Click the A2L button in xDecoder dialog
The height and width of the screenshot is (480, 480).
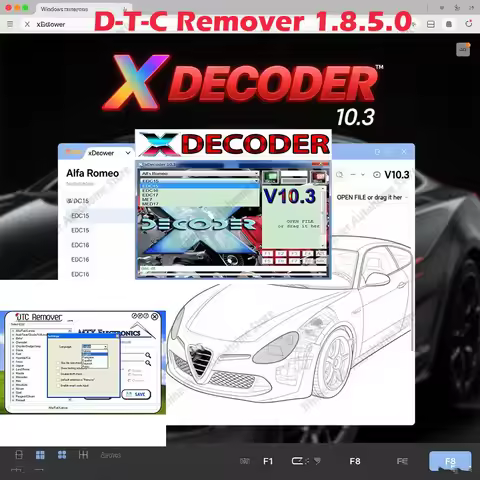click(x=321, y=254)
